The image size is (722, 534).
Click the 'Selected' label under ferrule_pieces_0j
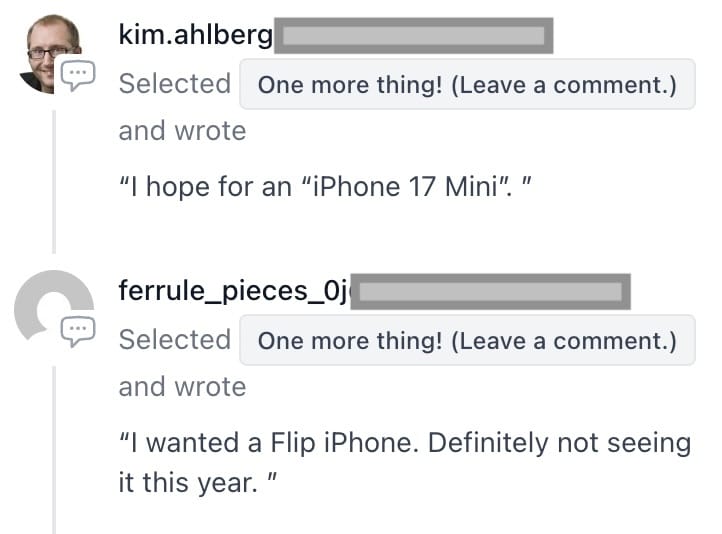[174, 340]
